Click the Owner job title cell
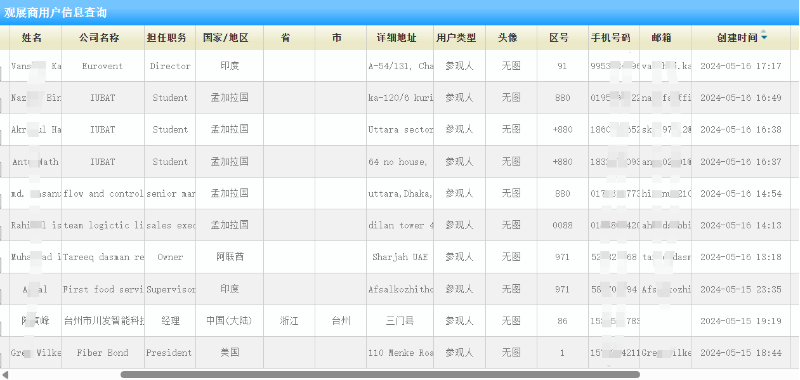This screenshot has width=800, height=380. (x=170, y=257)
